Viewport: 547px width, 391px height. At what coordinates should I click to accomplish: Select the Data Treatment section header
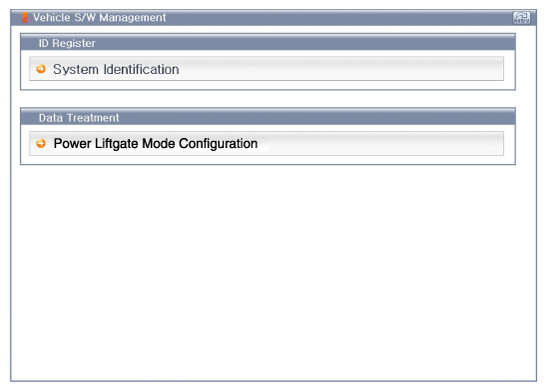click(268, 117)
